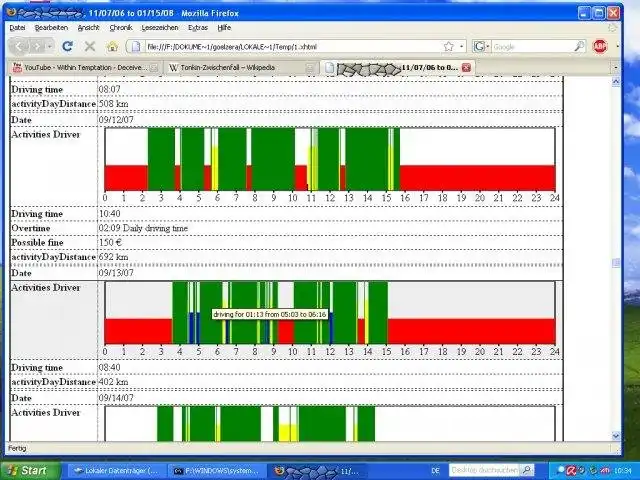Viewport: 640px width, 480px height.
Task: Open the Bearbeiten menu
Action: pyautogui.click(x=51, y=28)
